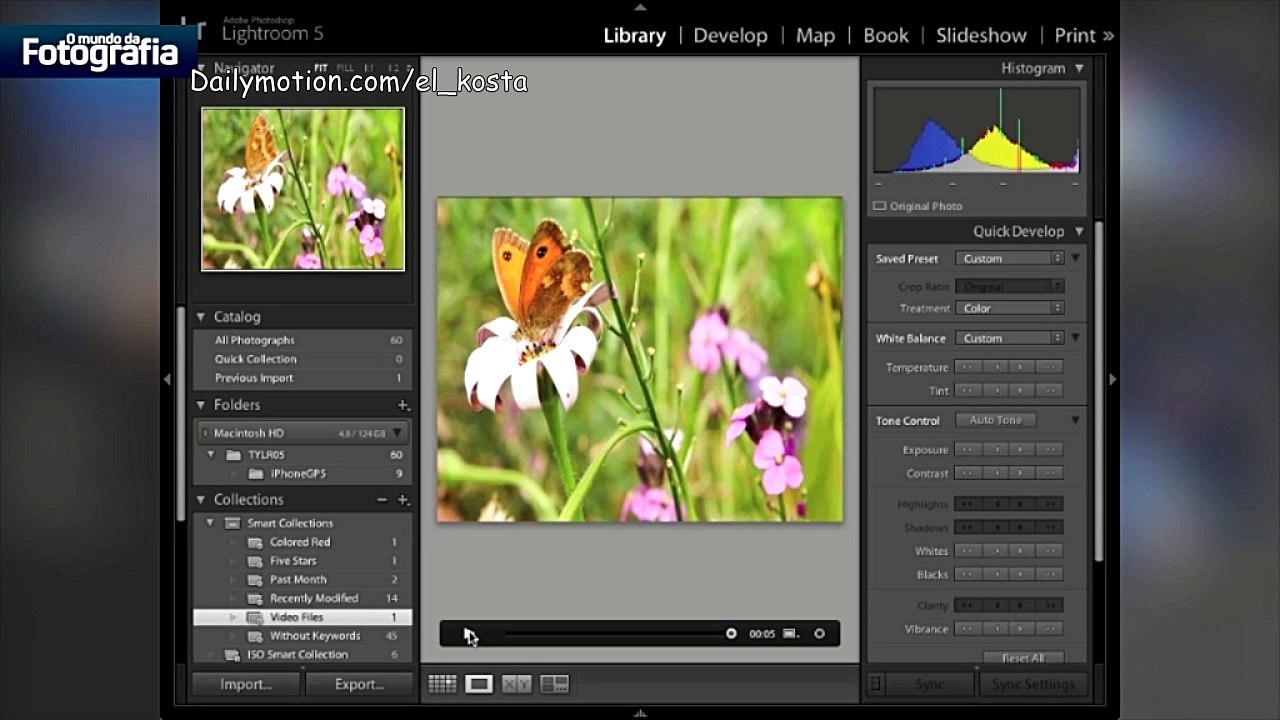Click the Export button
The width and height of the screenshot is (1280, 720).
pos(360,684)
